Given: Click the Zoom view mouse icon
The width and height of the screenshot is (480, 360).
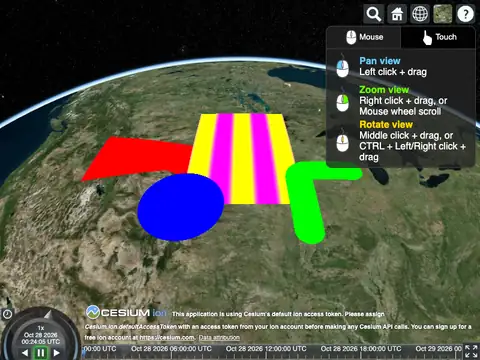Looking at the screenshot, I should coord(342,101).
